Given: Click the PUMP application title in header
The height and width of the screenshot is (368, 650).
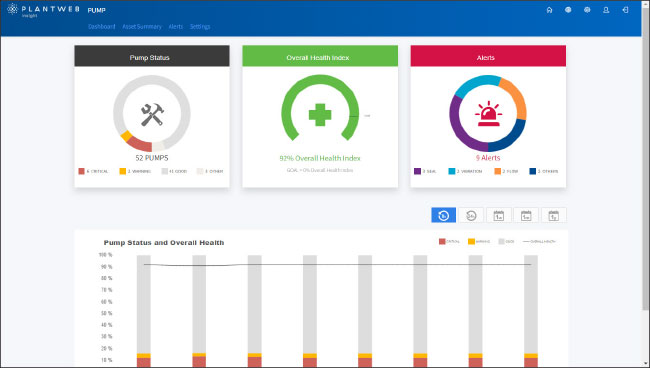Looking at the screenshot, I should [97, 10].
